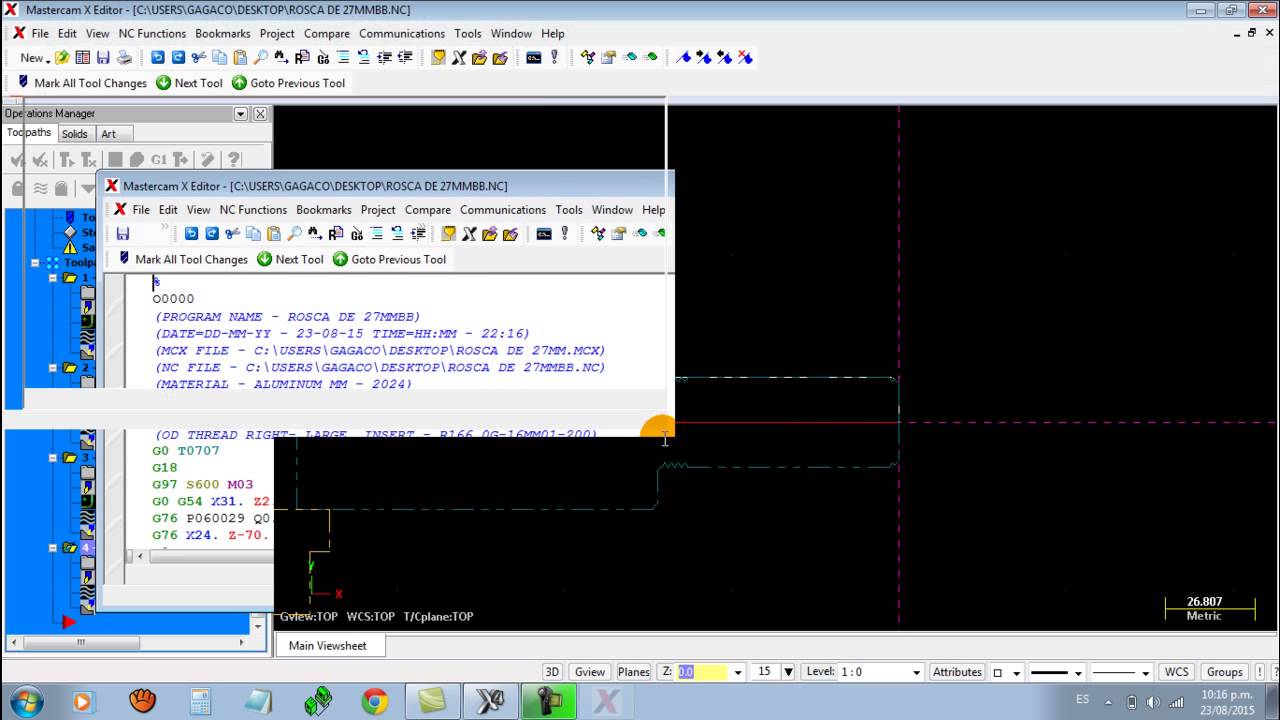The height and width of the screenshot is (720, 1280).
Task: Click the Windows Start orb
Action: [25, 701]
